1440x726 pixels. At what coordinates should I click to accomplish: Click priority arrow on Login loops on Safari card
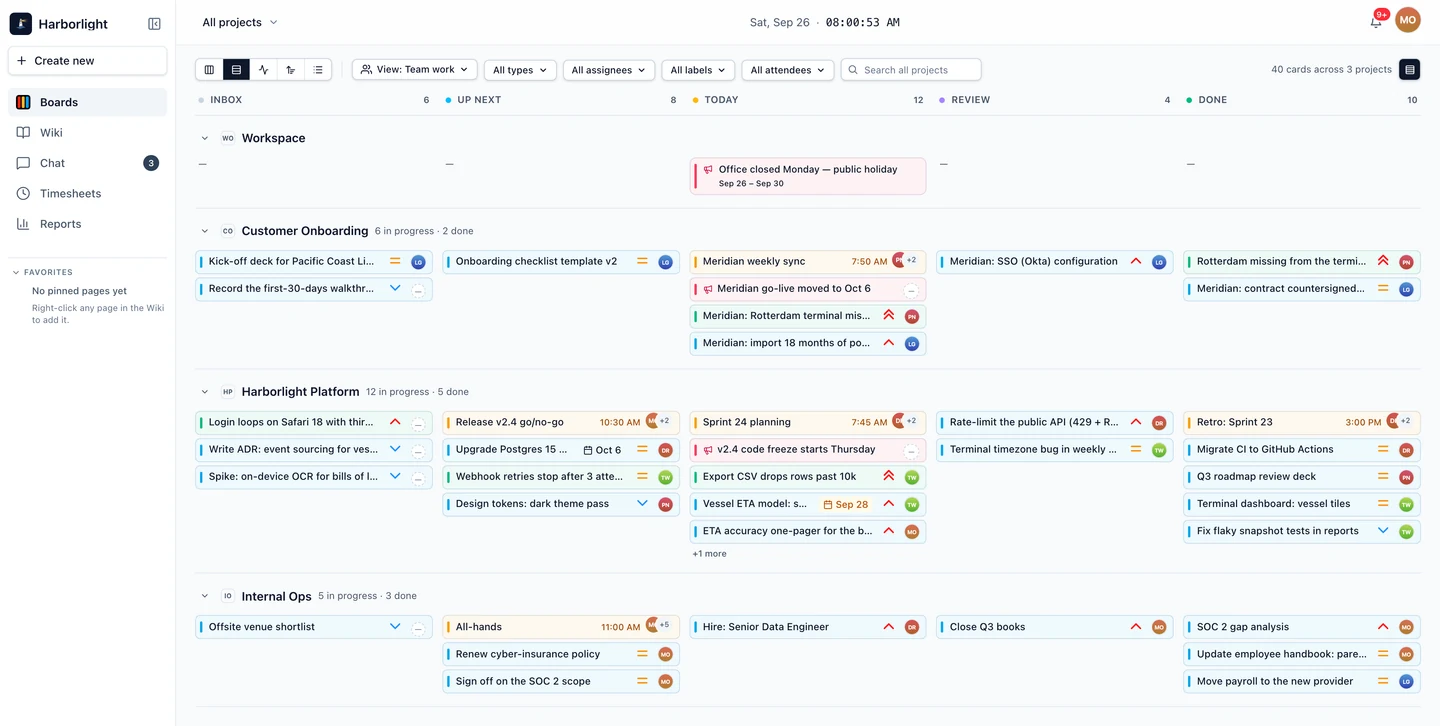395,422
